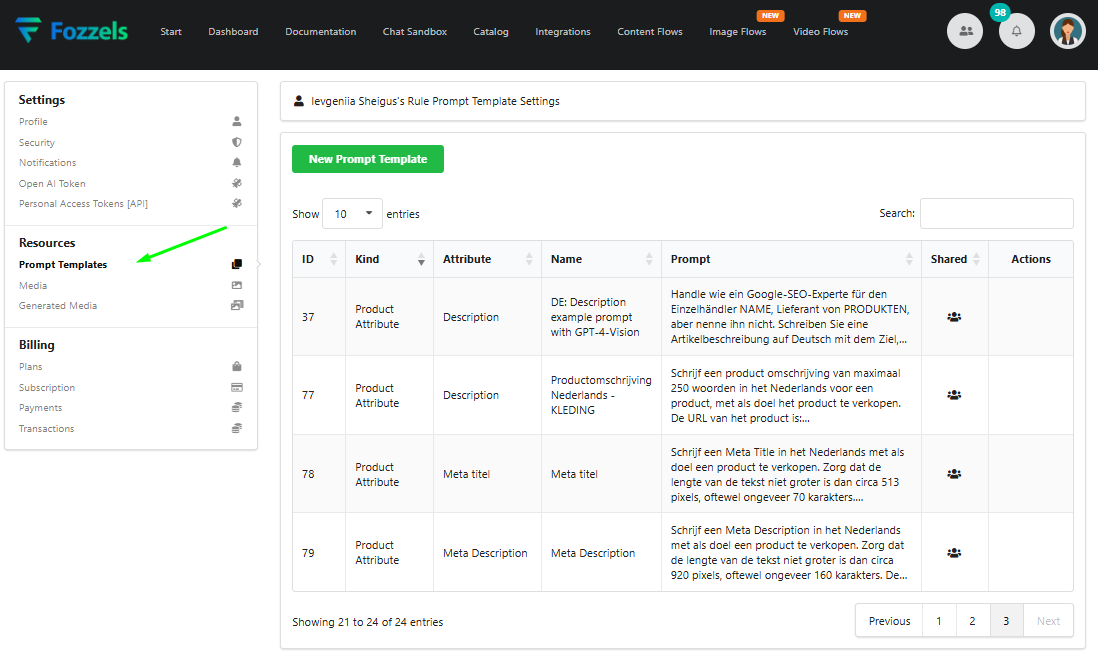The image size is (1098, 656).
Task: Open Catalog in top navigation
Action: point(491,32)
